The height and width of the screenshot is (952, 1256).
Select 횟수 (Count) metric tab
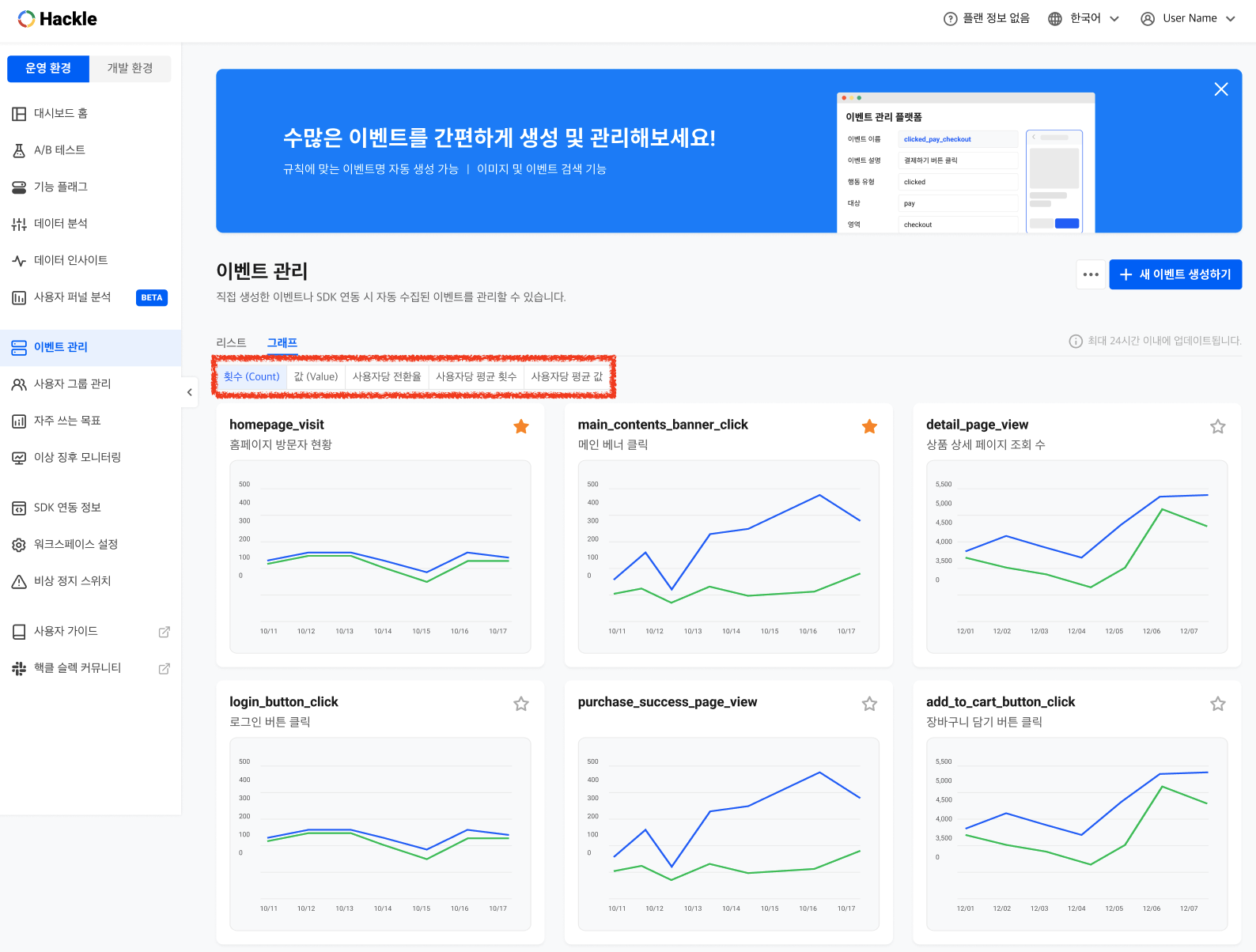252,376
